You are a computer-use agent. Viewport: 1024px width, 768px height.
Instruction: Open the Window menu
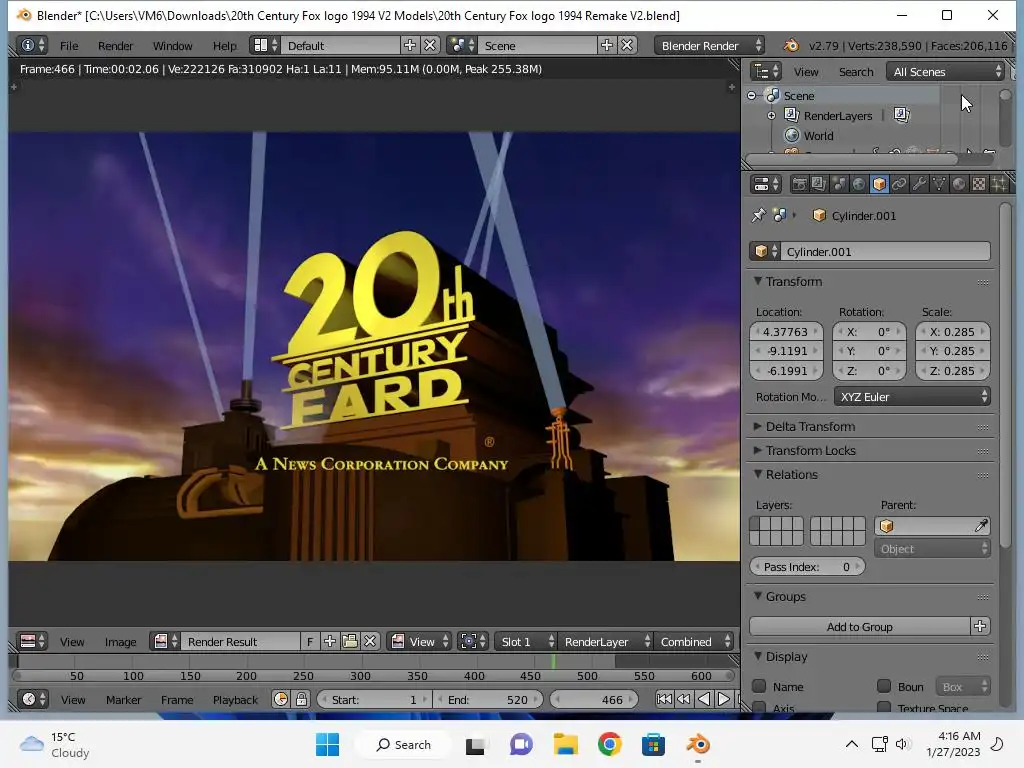click(x=172, y=46)
